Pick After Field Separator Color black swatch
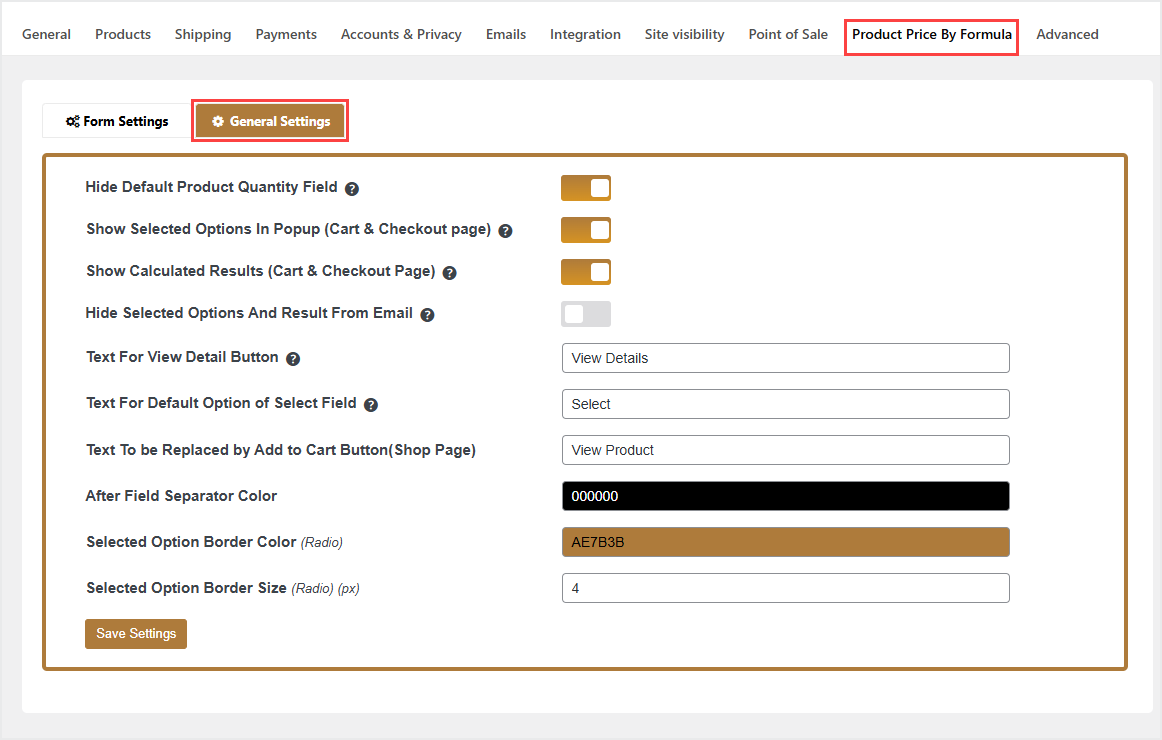 (x=785, y=496)
